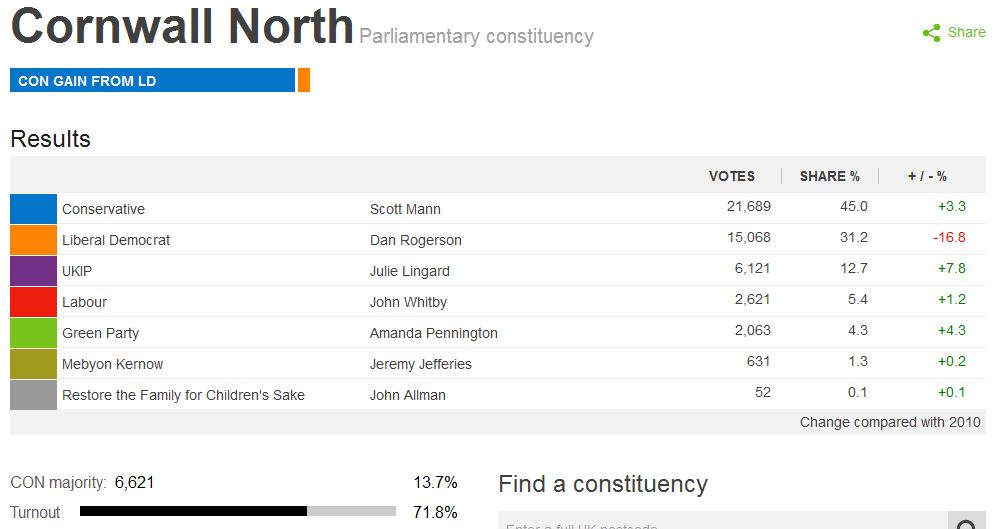This screenshot has width=998, height=529.
Task: Click the black Turnout progress bar
Action: point(193,511)
